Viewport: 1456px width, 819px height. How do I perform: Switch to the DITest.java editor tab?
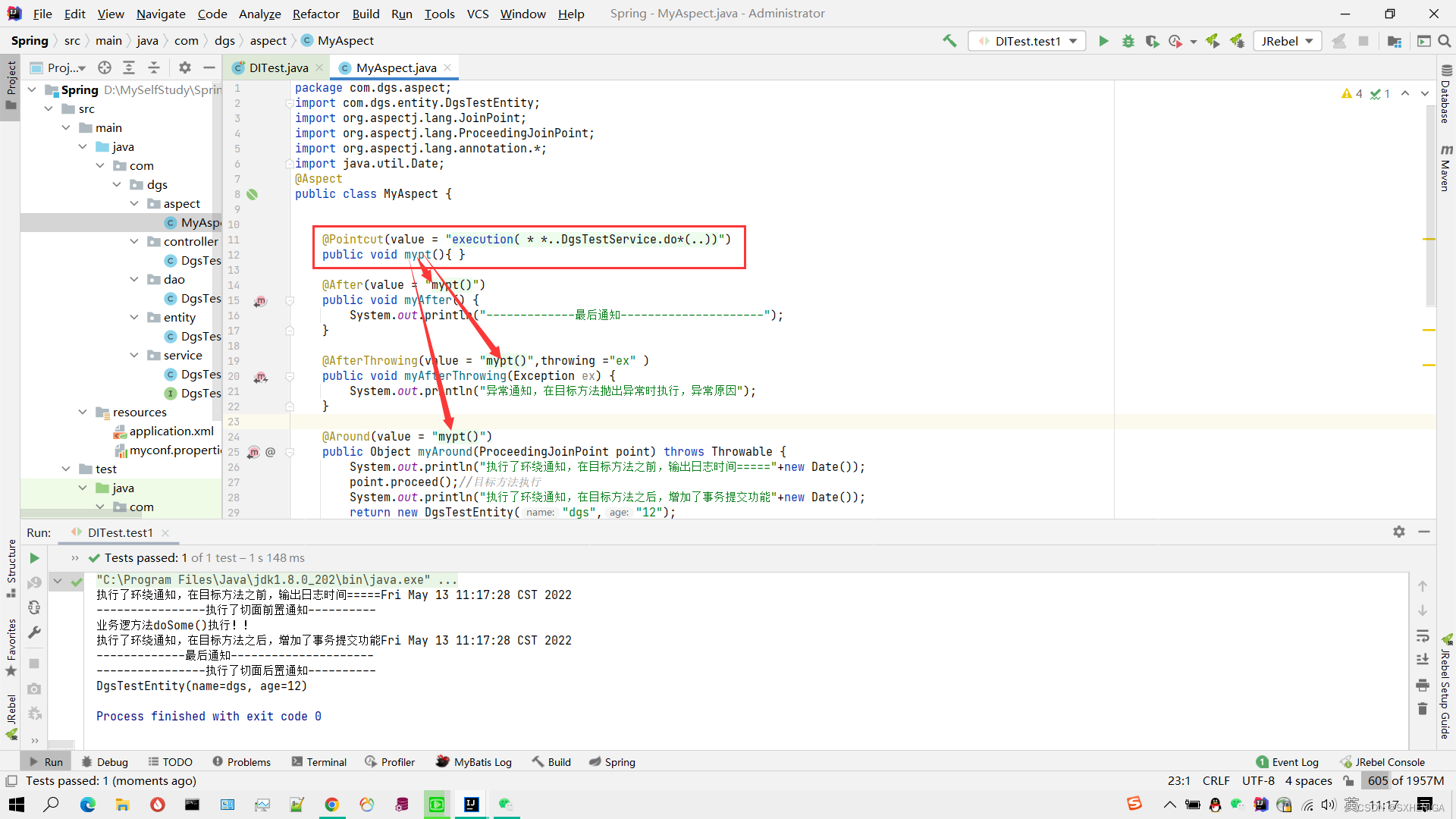[278, 67]
